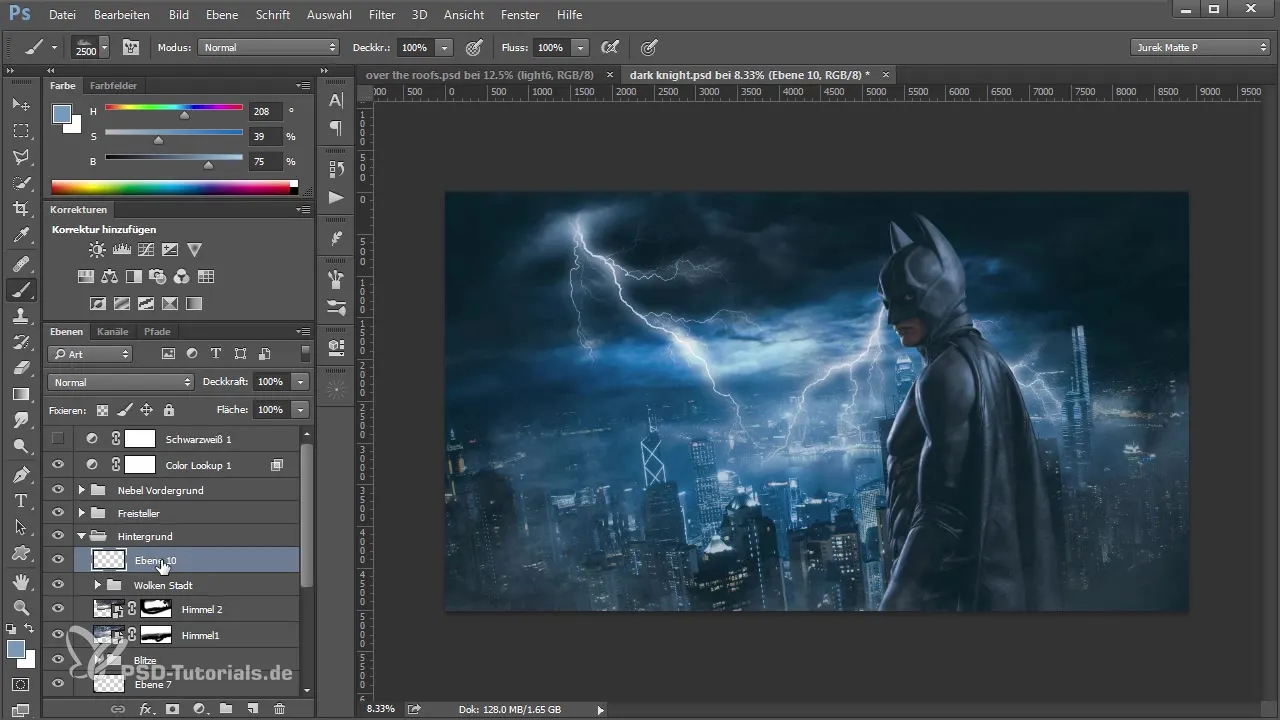Add Photo Filter adjustment
The width and height of the screenshot is (1280, 720).
point(158,277)
